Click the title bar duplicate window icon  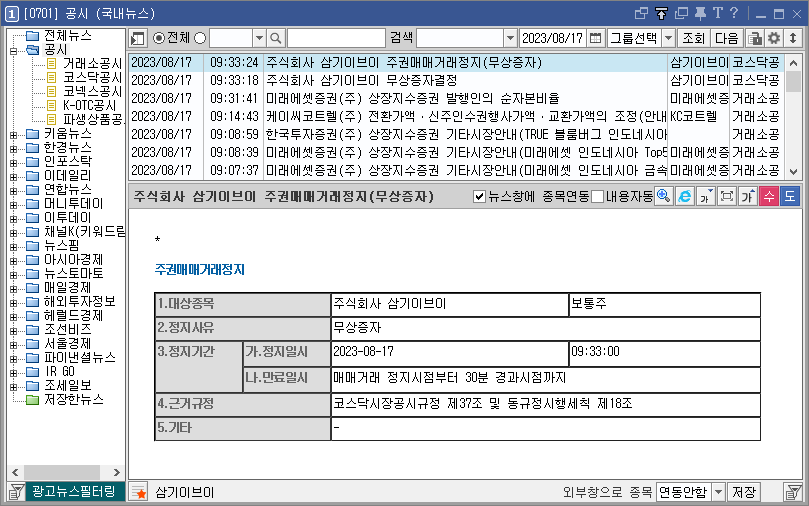[x=682, y=13]
